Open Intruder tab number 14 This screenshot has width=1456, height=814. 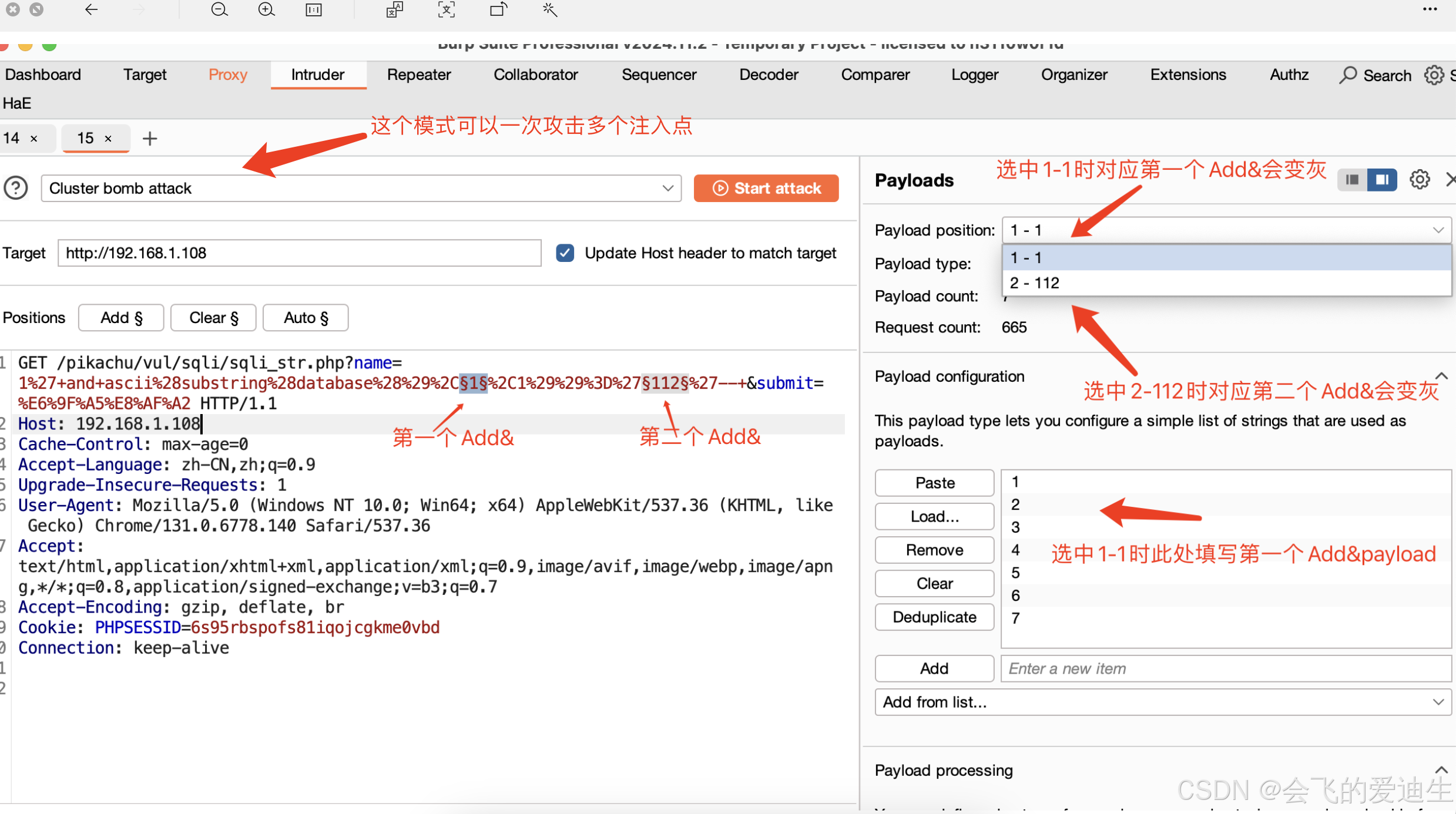point(13,139)
